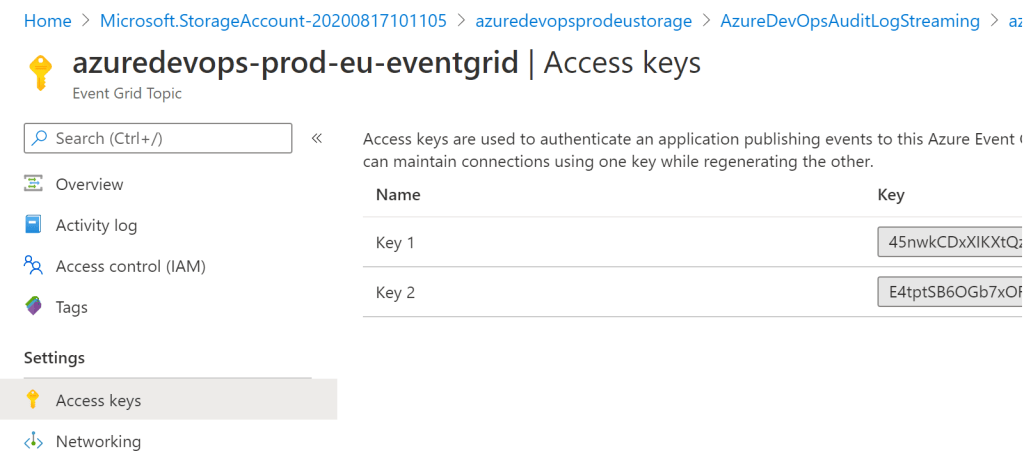Open AzureDevOpsAuditLogStreaming breadcrumb link
The height and width of the screenshot is (458, 1024).
(851, 20)
